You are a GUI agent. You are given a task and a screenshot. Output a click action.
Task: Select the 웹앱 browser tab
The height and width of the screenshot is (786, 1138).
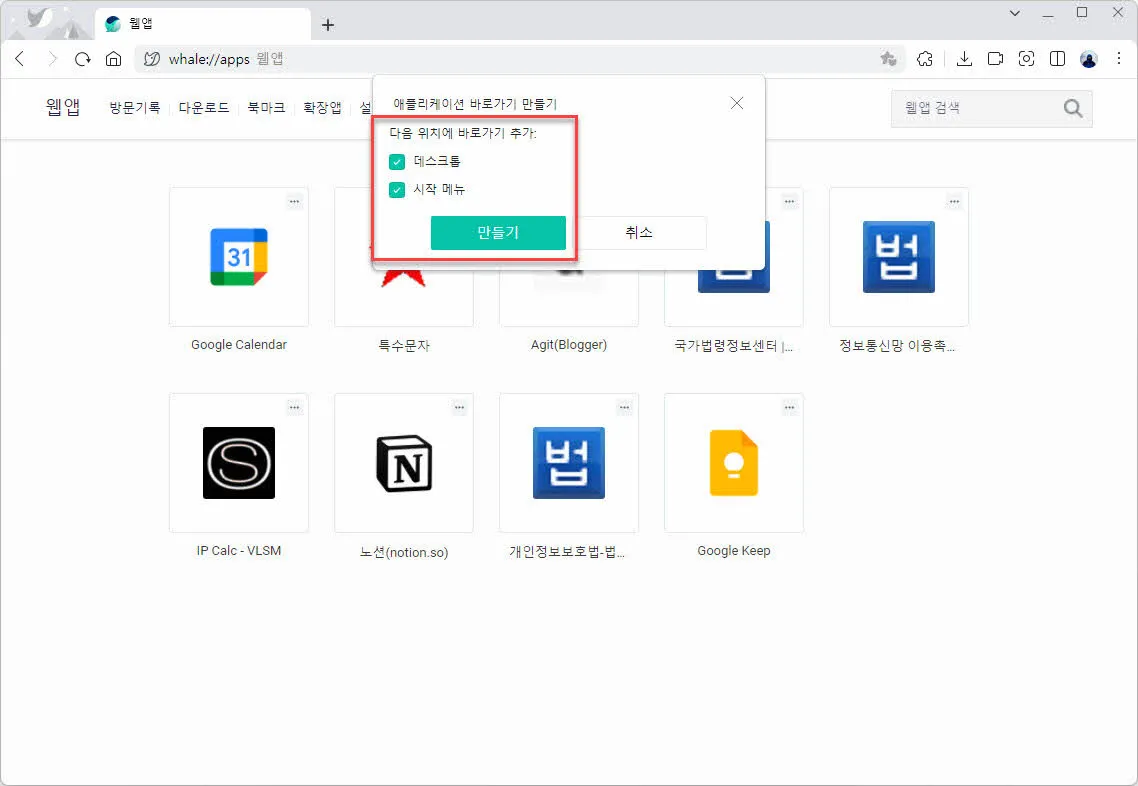203,24
